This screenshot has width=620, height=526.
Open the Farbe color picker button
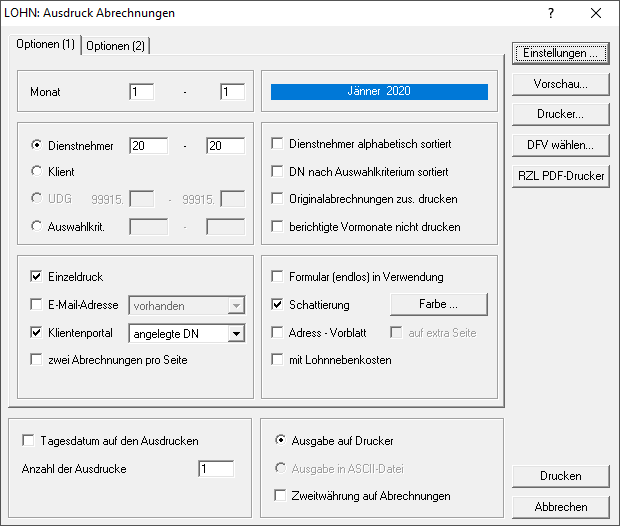pos(438,304)
